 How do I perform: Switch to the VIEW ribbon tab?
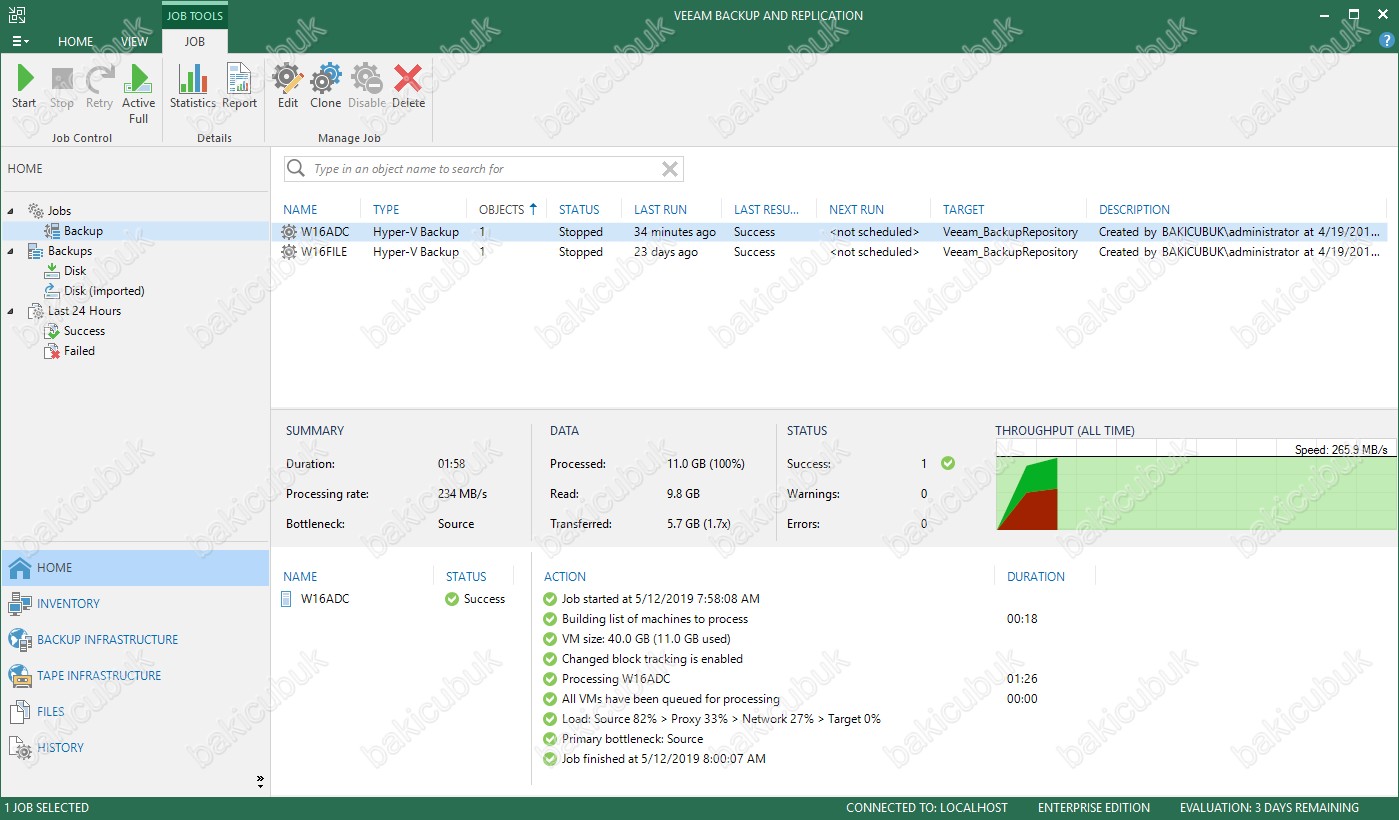click(134, 41)
